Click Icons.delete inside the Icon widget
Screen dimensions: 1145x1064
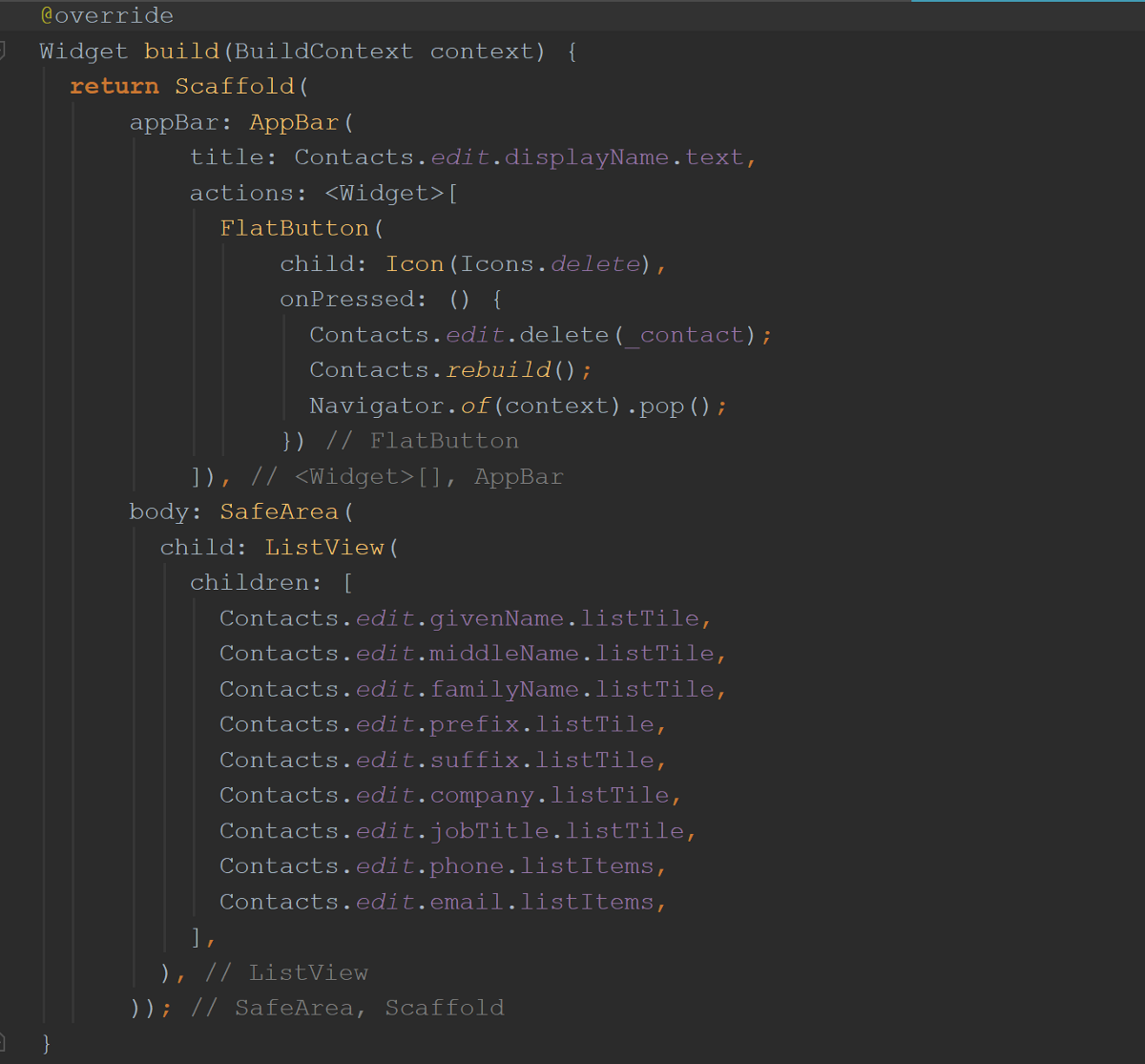click(550, 264)
